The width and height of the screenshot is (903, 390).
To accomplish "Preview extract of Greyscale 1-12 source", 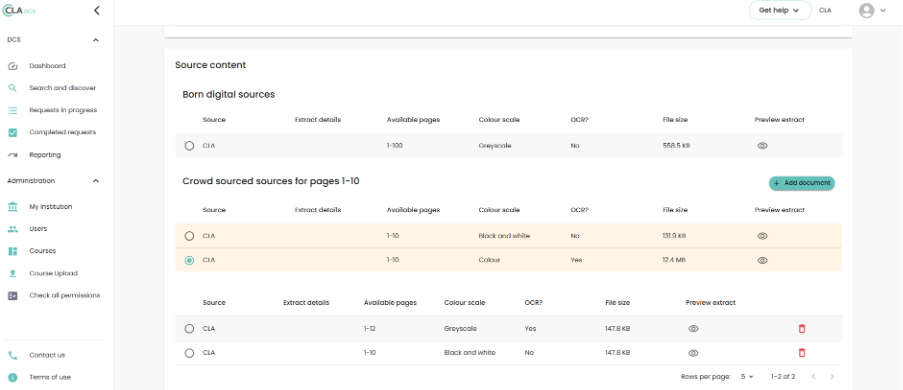I will pyautogui.click(x=693, y=328).
